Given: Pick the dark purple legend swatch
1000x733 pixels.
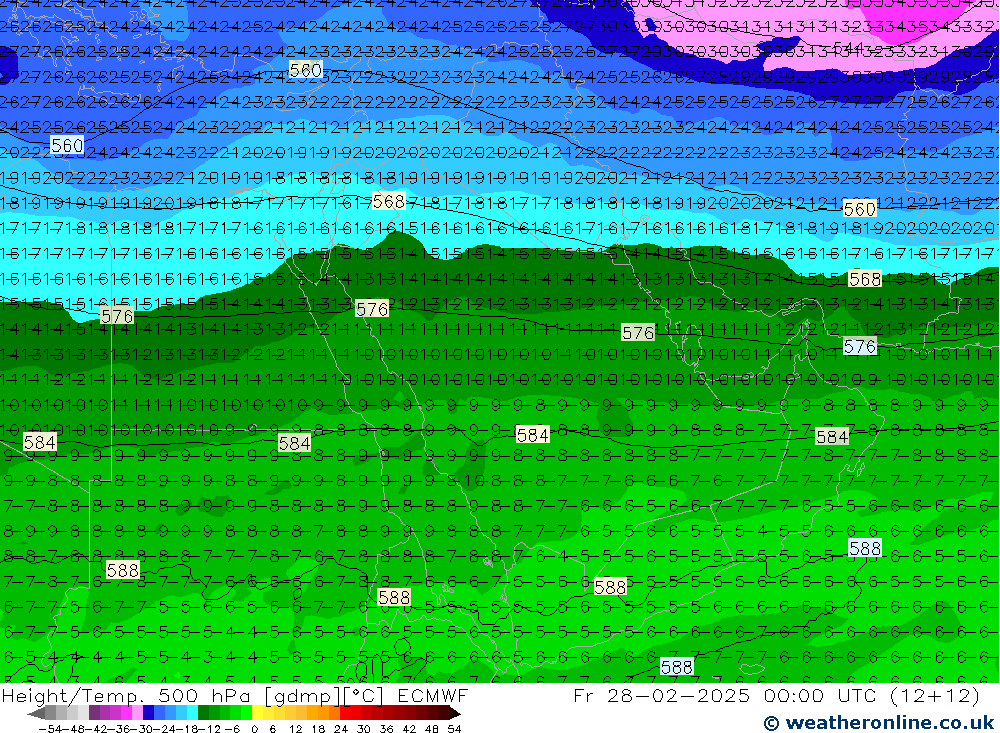Looking at the screenshot, I should [94, 713].
